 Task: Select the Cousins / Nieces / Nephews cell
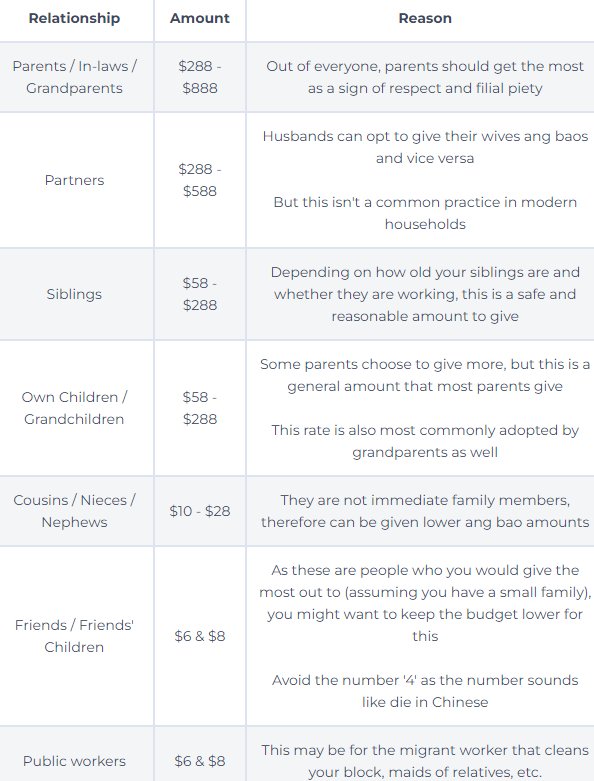tap(74, 511)
